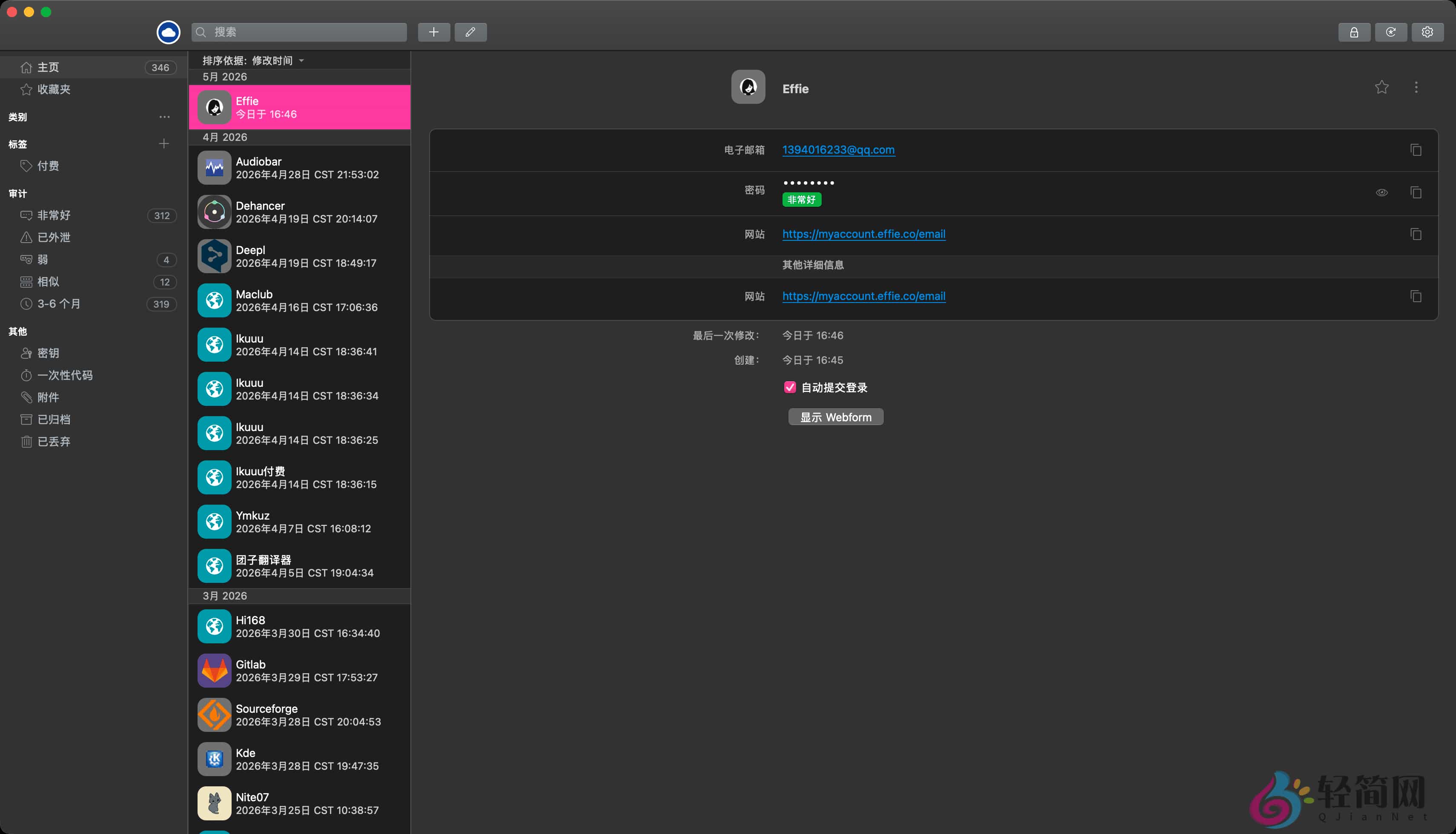Select 主页 in the sidebar
Image resolution: width=1456 pixels, height=834 pixels.
tap(94, 68)
